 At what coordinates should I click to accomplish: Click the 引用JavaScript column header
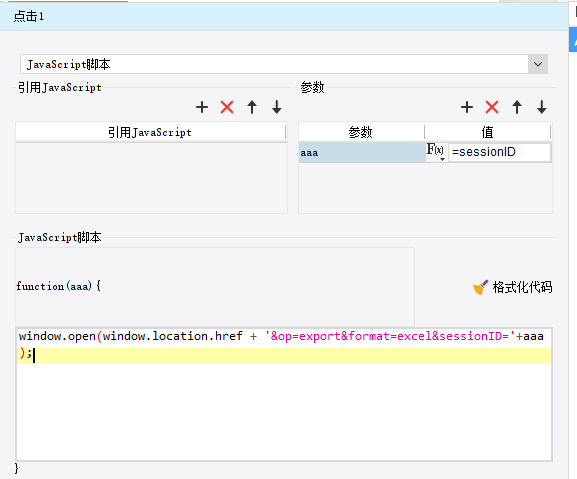point(151,132)
